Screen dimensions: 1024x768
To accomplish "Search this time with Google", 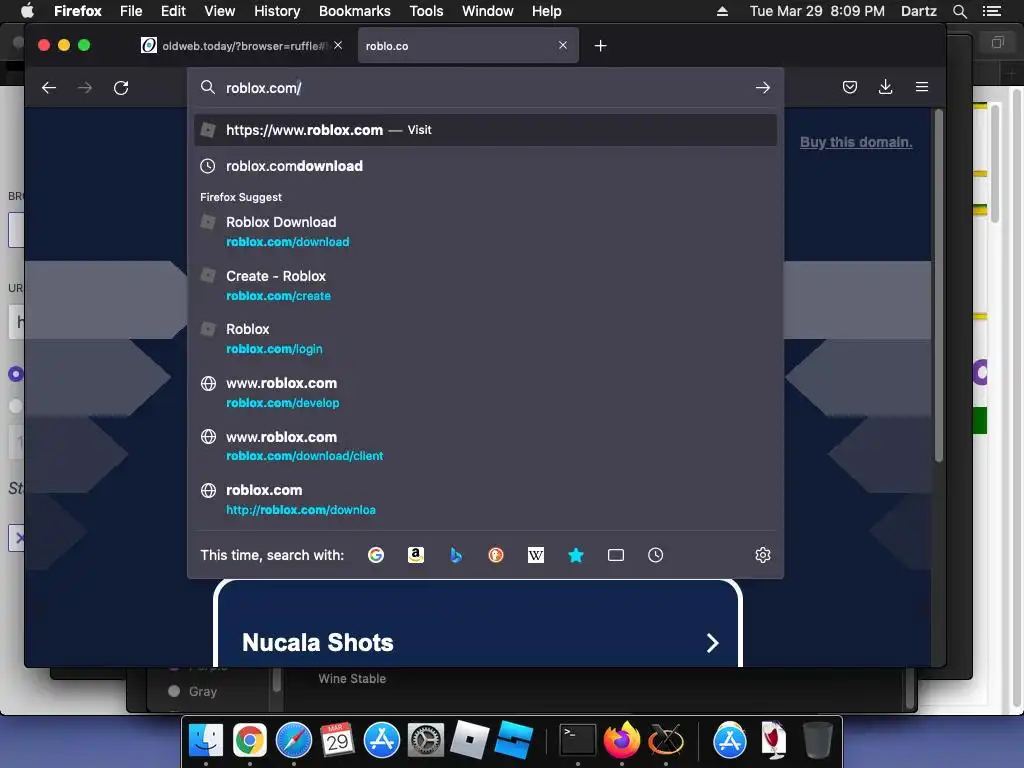I will pos(376,555).
